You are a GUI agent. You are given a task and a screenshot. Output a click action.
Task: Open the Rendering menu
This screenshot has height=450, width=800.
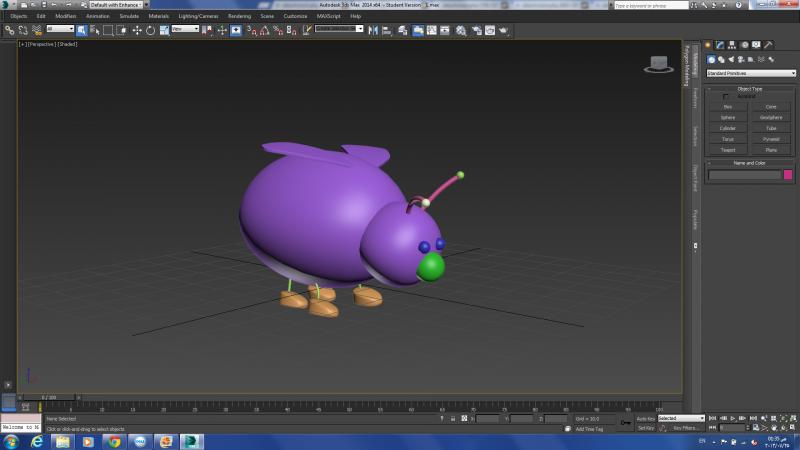pos(239,16)
